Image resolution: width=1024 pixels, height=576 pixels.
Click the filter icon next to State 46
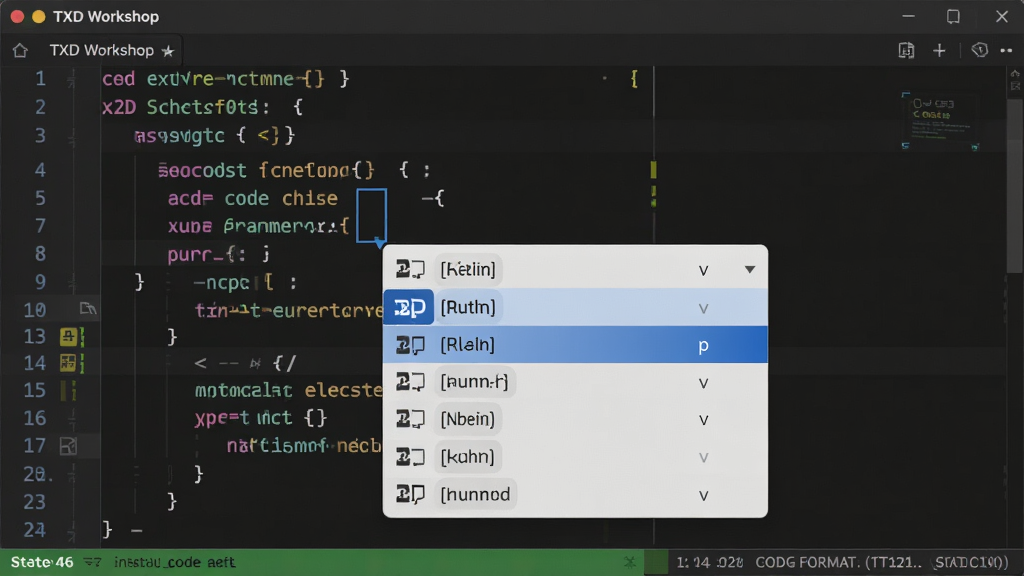tap(92, 562)
